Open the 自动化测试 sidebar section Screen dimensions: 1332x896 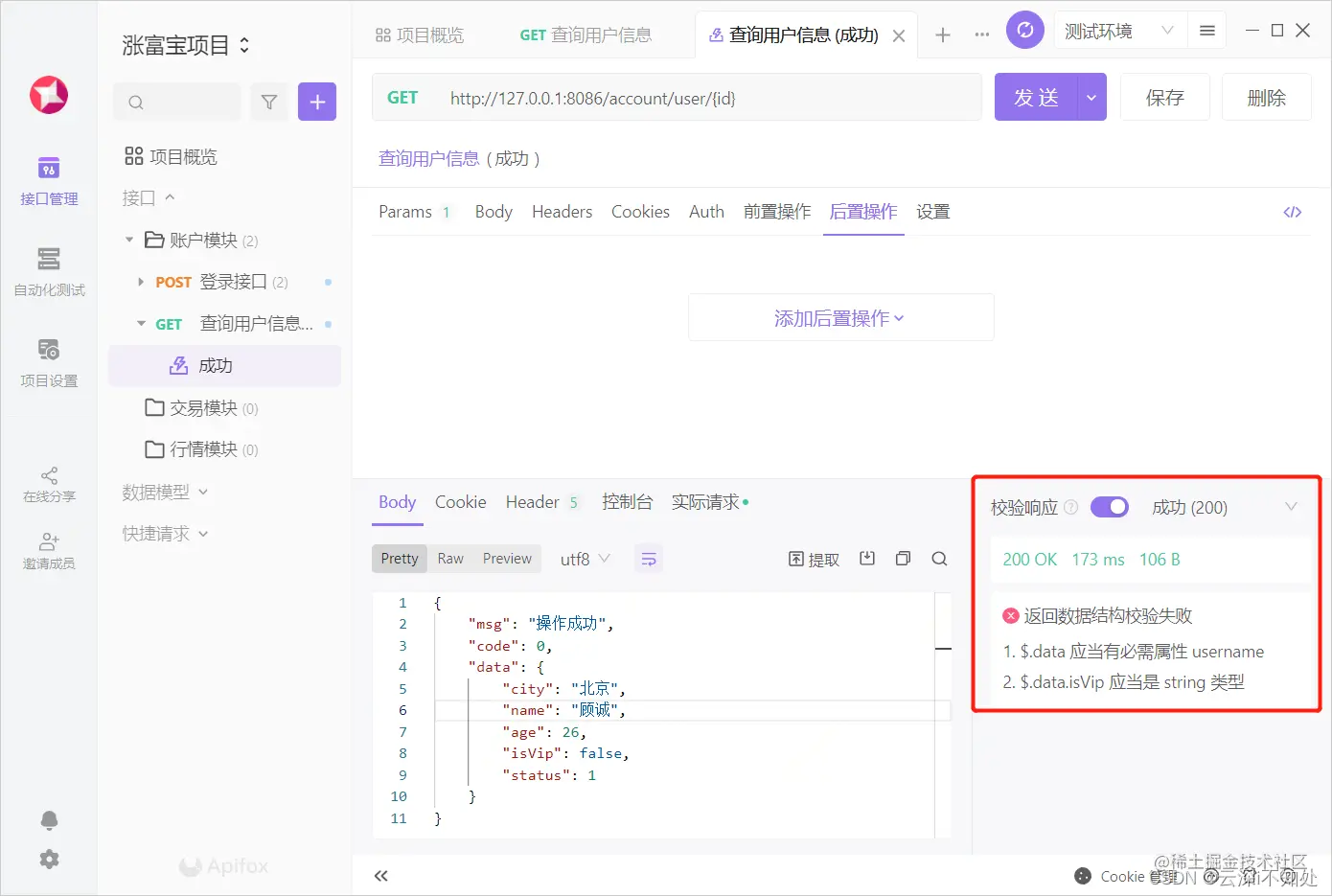click(x=49, y=272)
